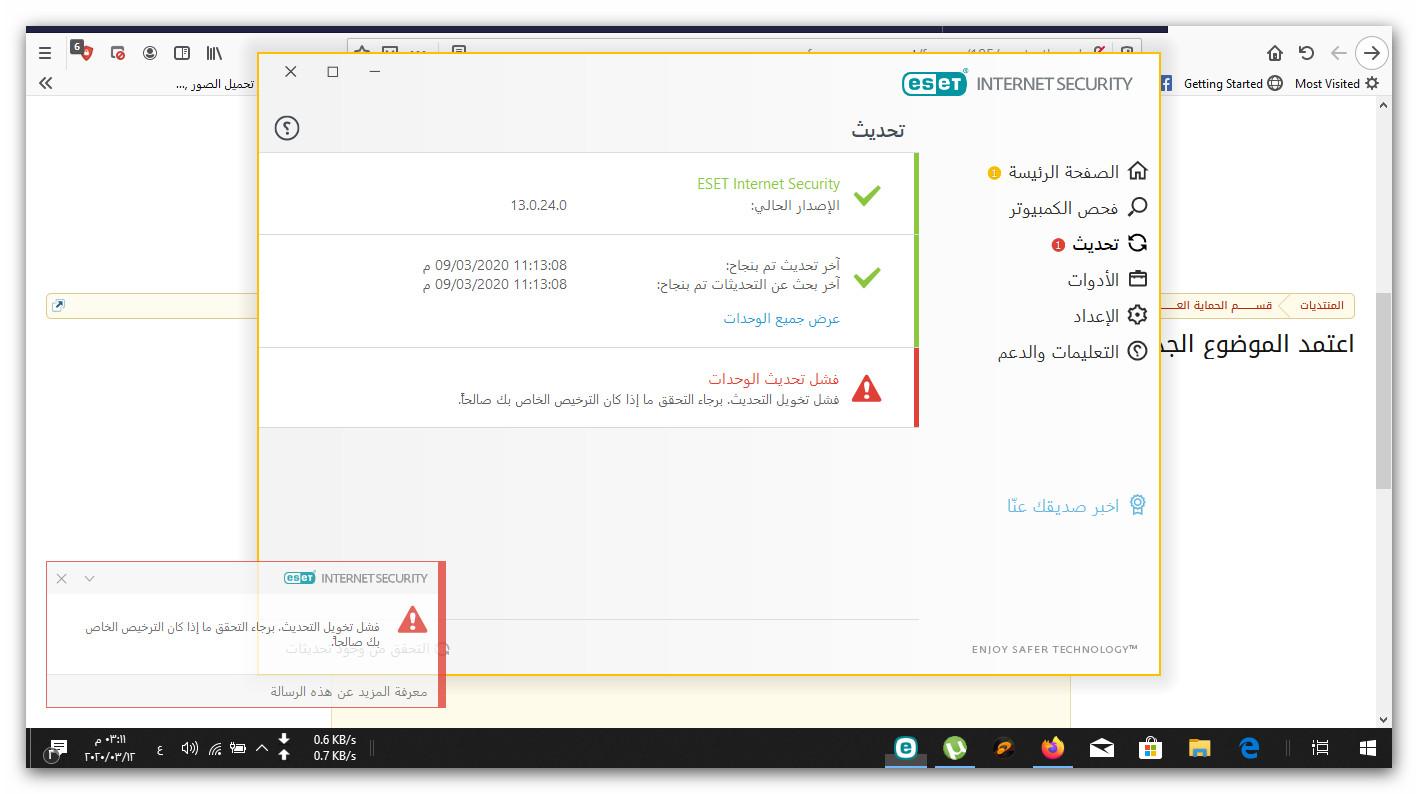The image size is (1418, 794).
Task: Click the red warning triangle in the update panel
Action: 866,388
